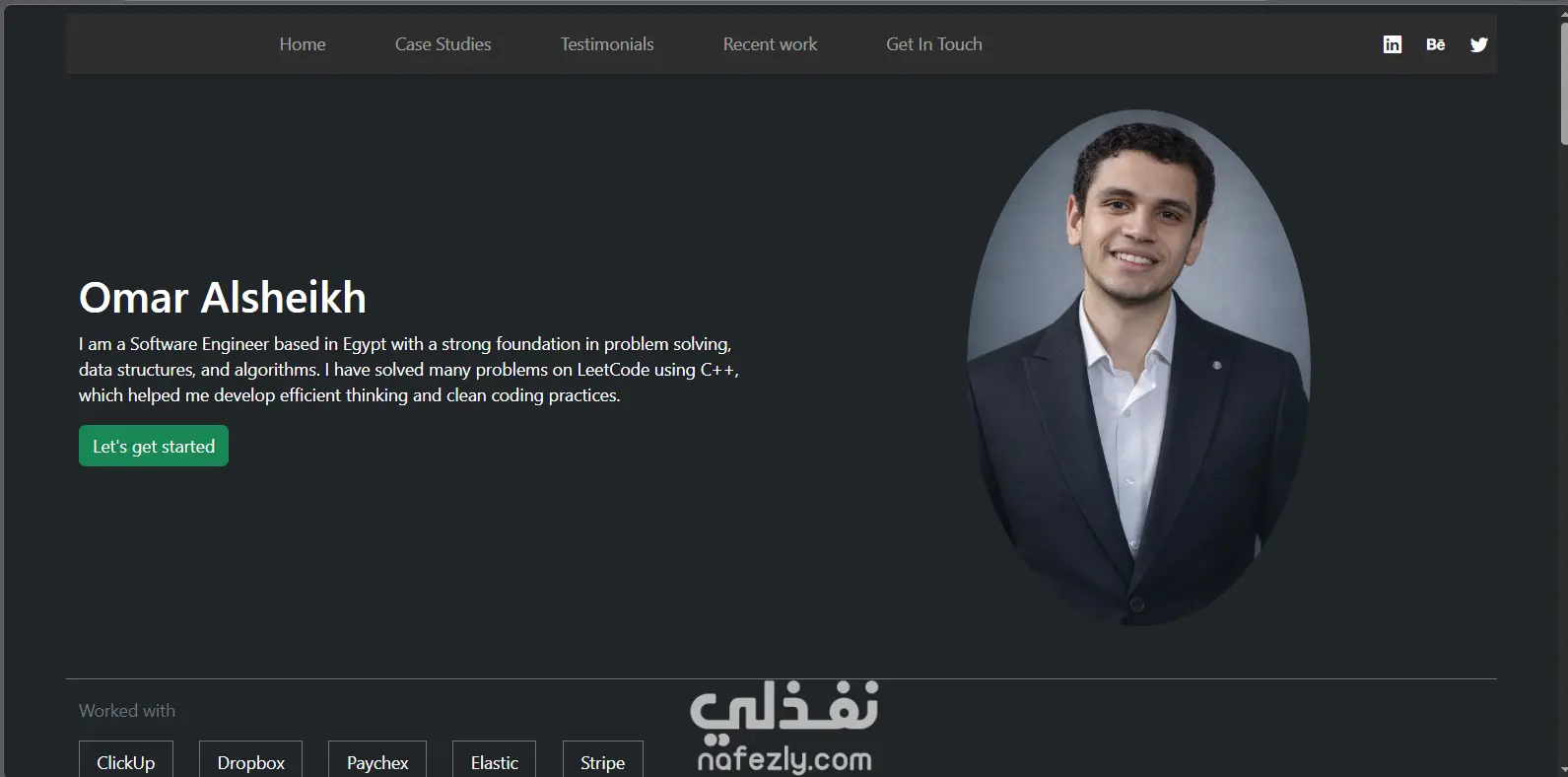The width and height of the screenshot is (1568, 777).
Task: Go to Home in navigation bar
Action: [303, 44]
